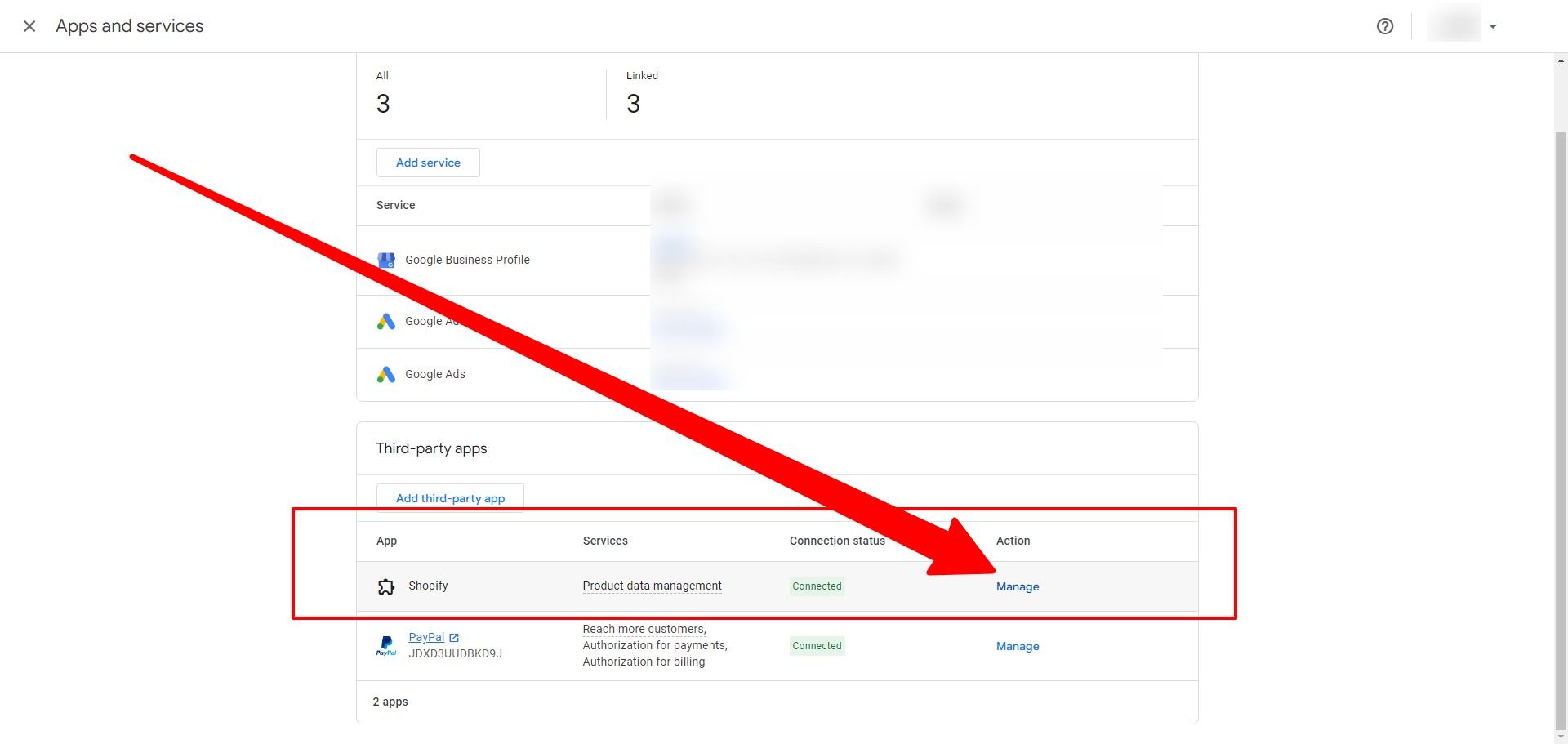Viewport: 1568px width, 744px height.
Task: Select the Shopify app name
Action: 428,586
